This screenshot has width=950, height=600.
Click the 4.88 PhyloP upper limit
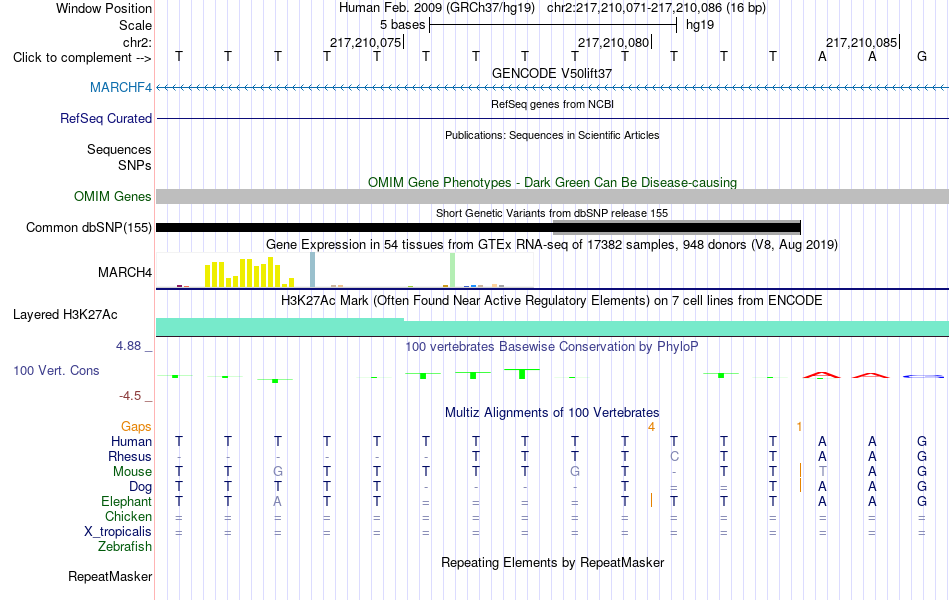(128, 346)
